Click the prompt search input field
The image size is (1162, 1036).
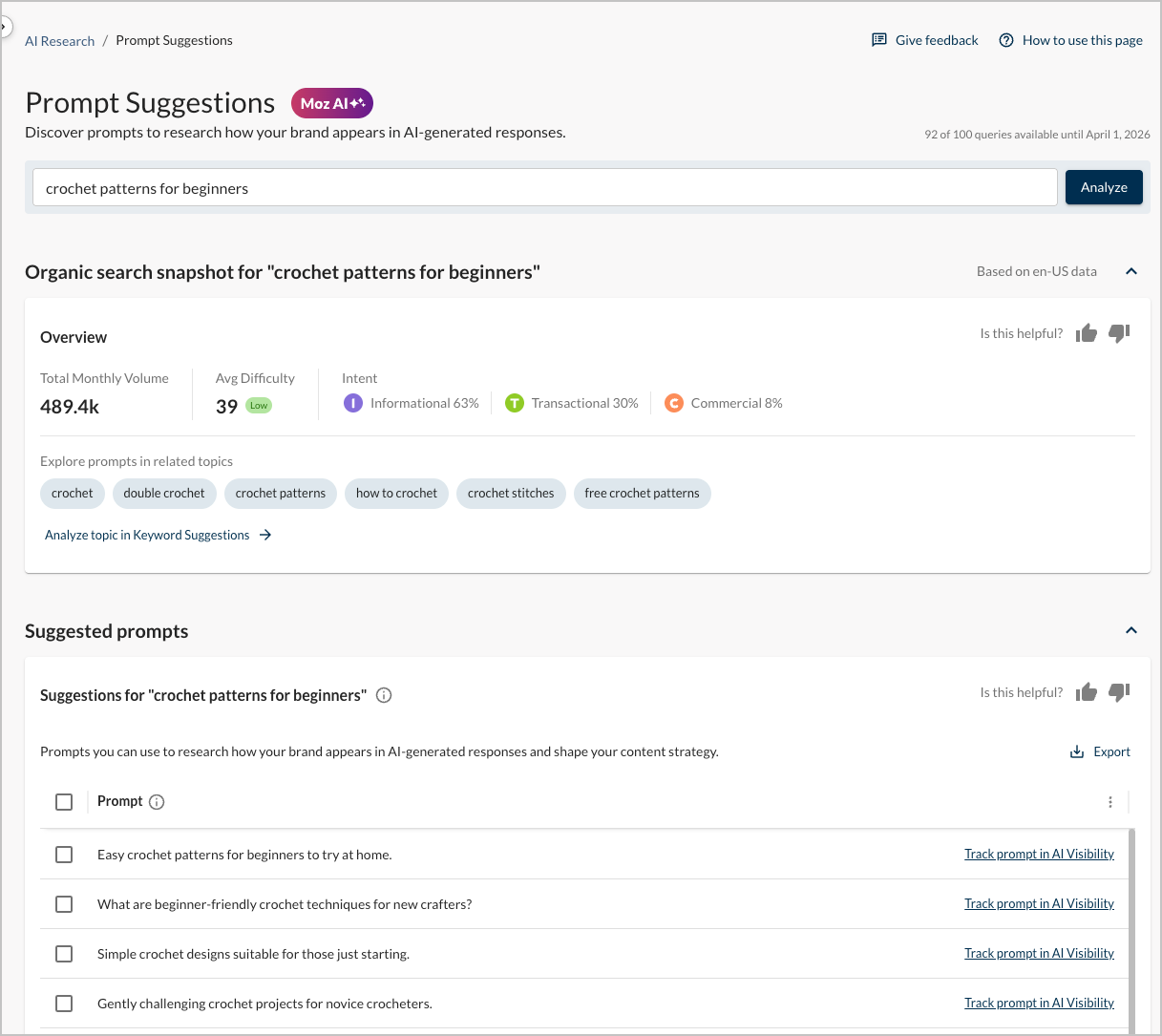(x=544, y=188)
